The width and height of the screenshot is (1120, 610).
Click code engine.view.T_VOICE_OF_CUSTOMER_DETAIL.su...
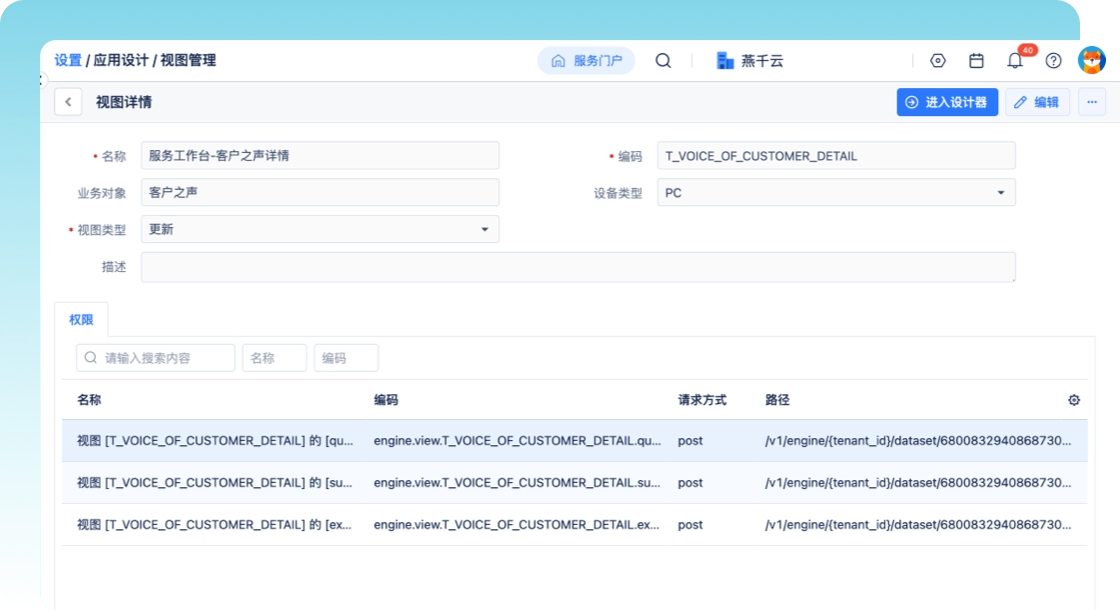tap(517, 483)
